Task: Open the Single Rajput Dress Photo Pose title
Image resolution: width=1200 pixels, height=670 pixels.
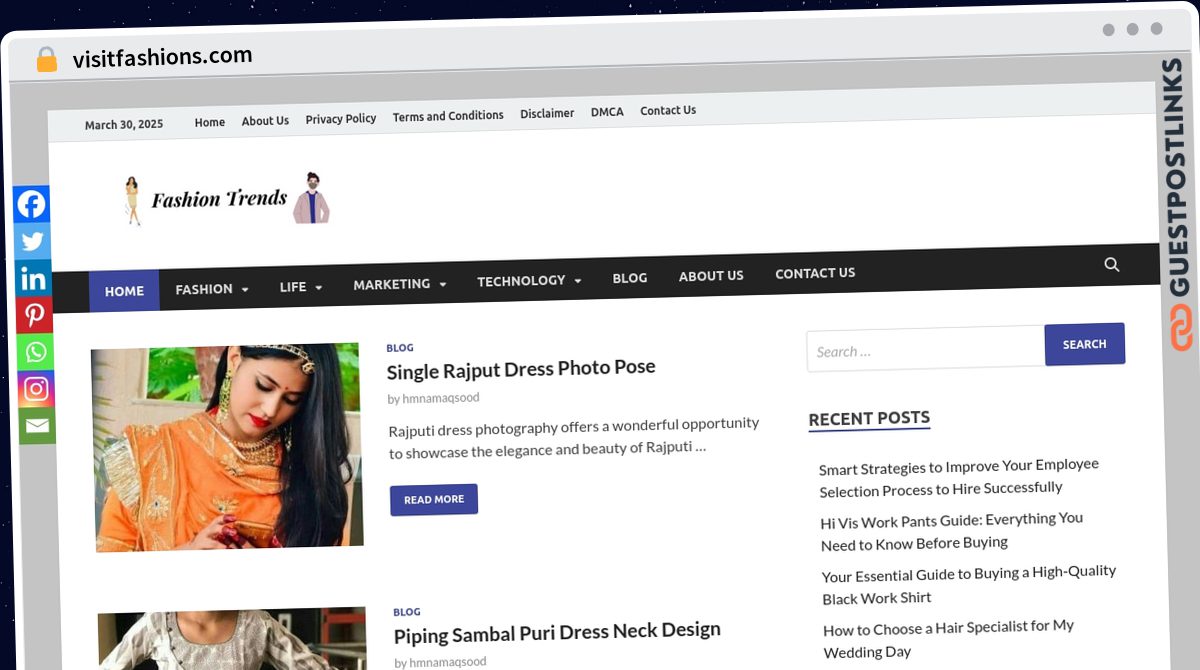Action: point(521,369)
